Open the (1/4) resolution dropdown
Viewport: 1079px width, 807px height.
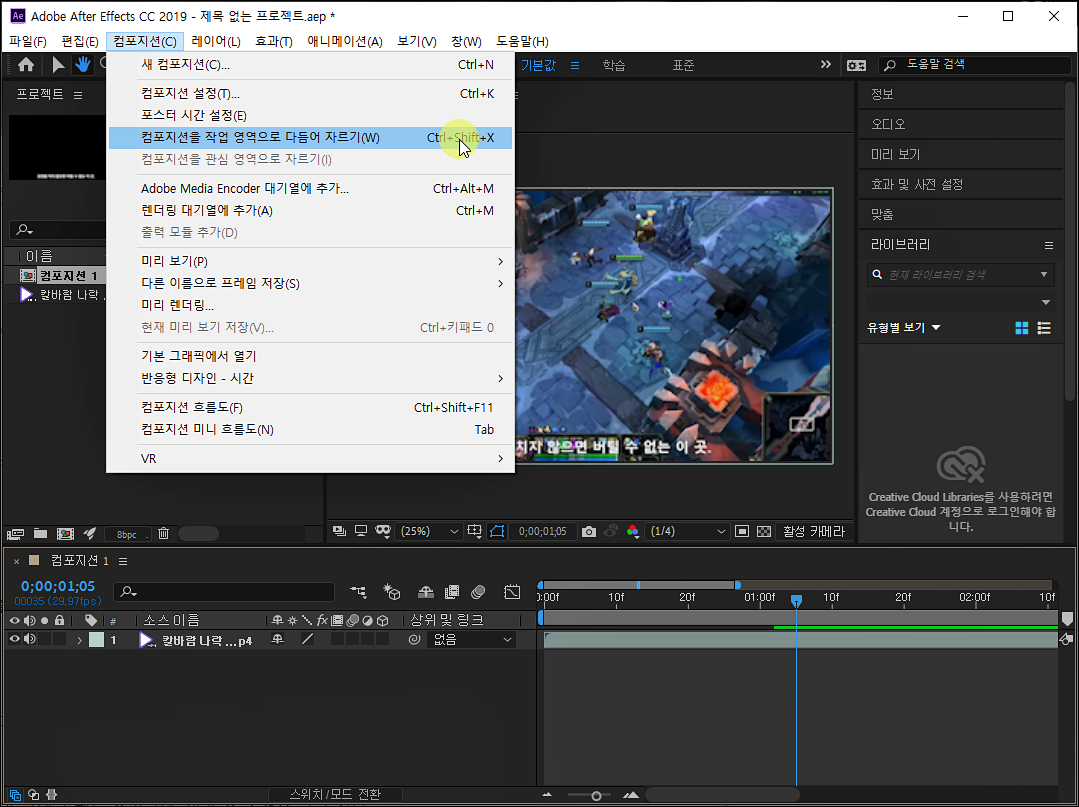tap(687, 531)
